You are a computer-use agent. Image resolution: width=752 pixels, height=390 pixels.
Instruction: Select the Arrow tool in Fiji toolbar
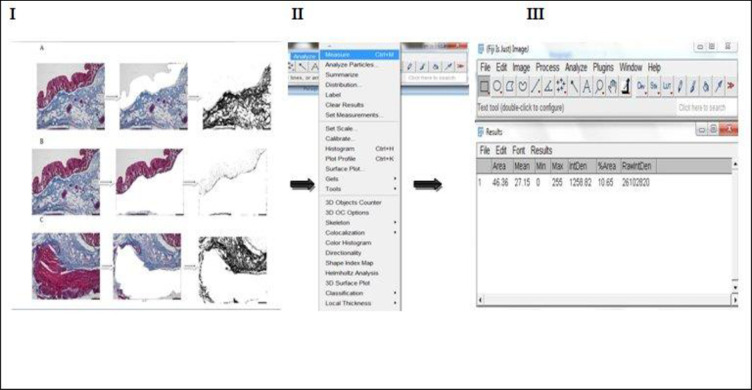(x=718, y=86)
